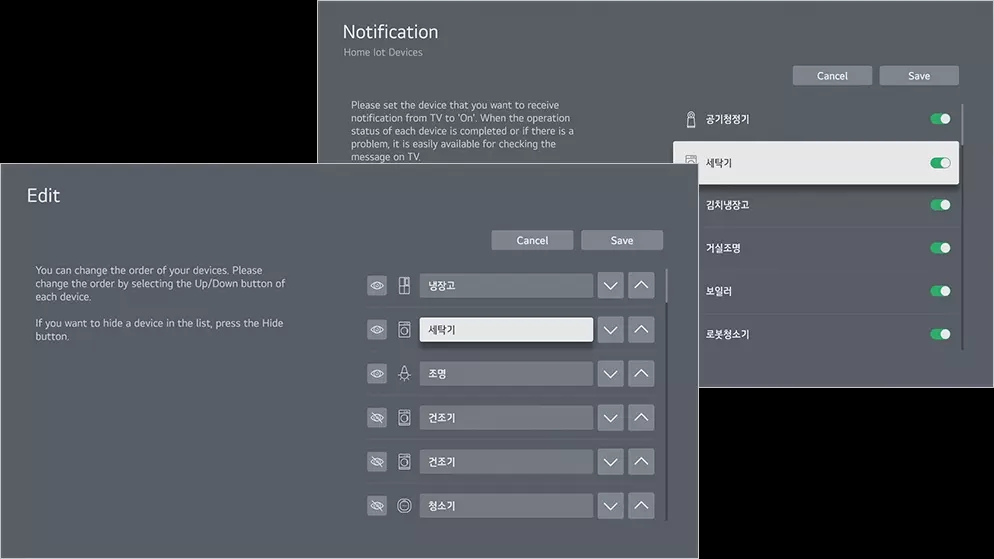Turn off 공기청정기 notifications toggle
Viewport: 994px width, 559px height.
940,119
